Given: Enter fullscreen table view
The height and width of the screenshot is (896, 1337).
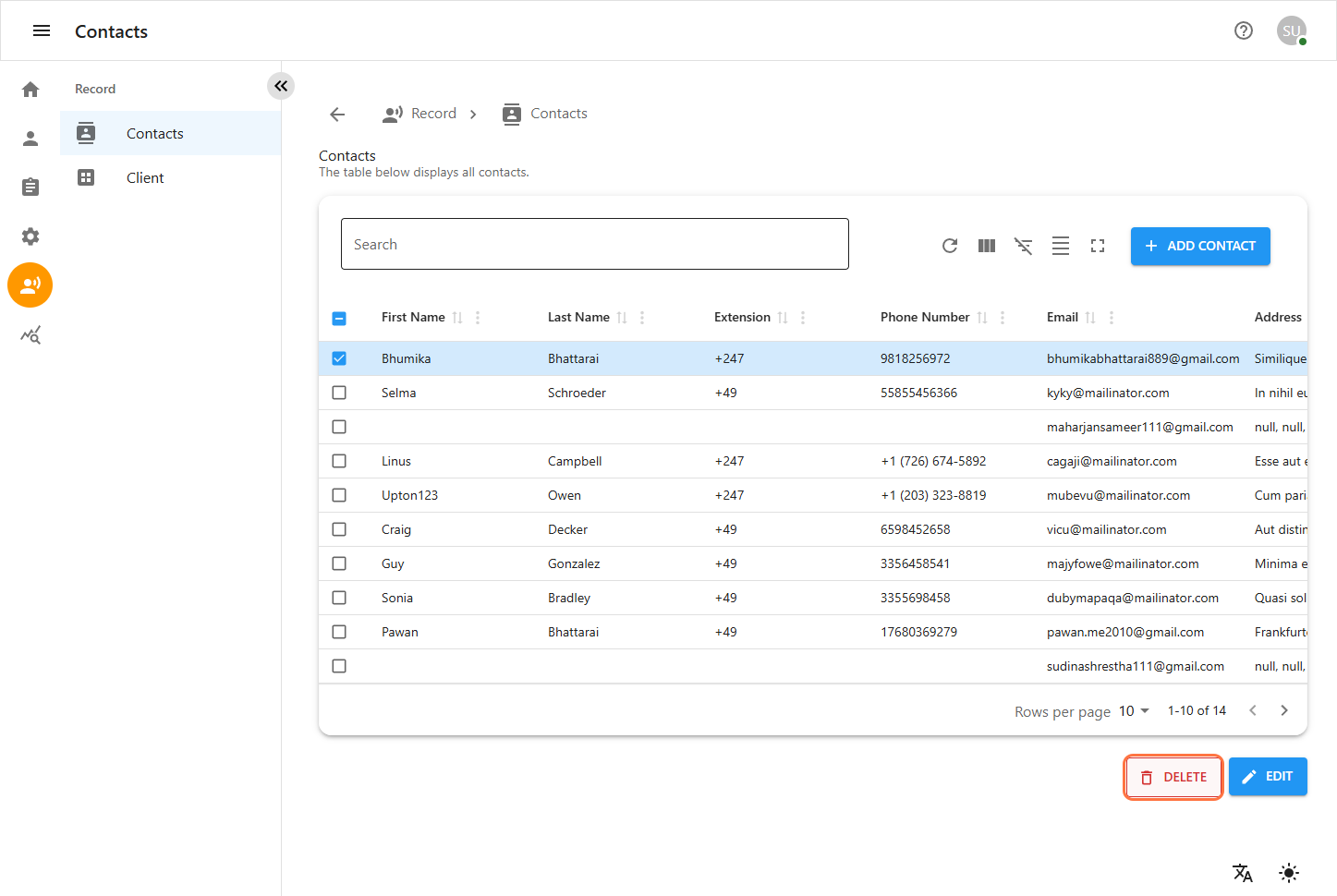Looking at the screenshot, I should (1097, 246).
